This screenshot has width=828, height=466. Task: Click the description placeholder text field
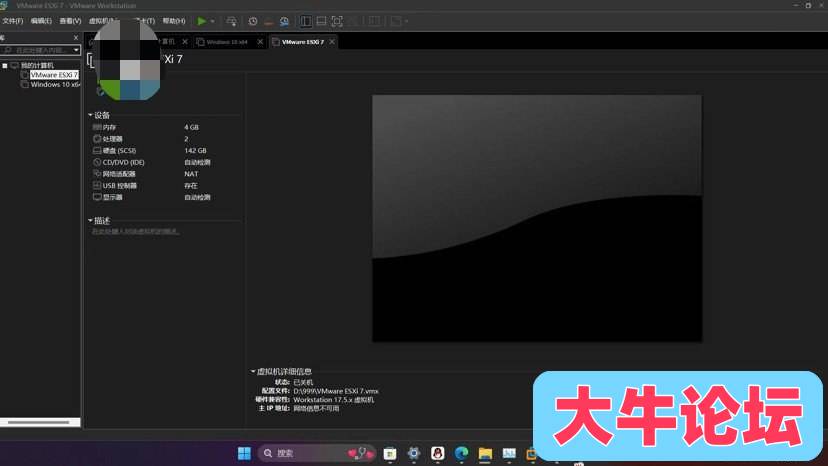coord(136,231)
